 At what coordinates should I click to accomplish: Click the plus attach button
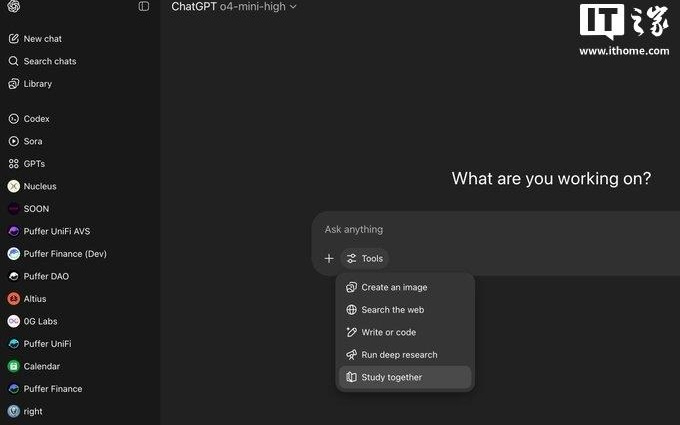click(x=329, y=258)
